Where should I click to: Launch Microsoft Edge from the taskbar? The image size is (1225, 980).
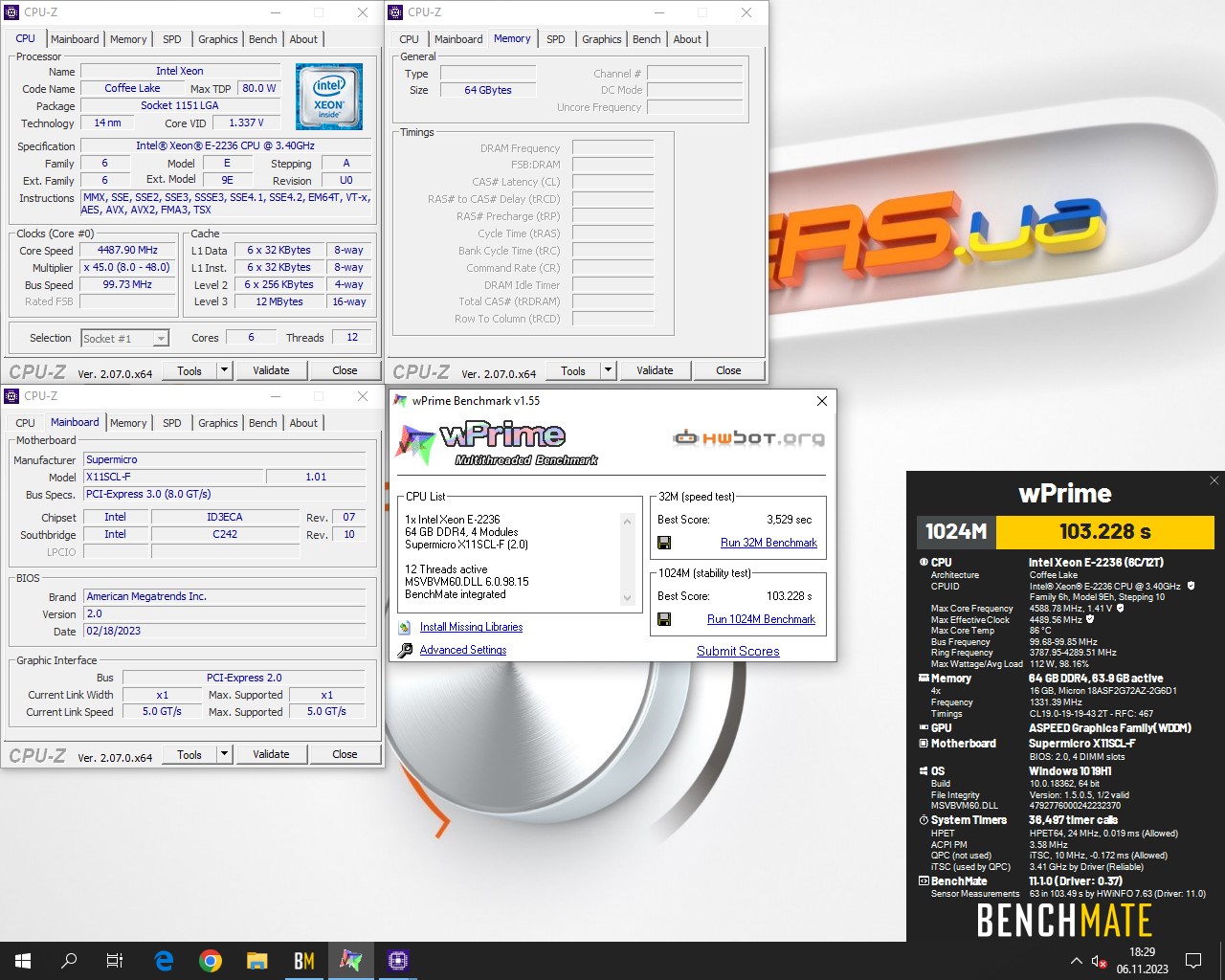164,961
